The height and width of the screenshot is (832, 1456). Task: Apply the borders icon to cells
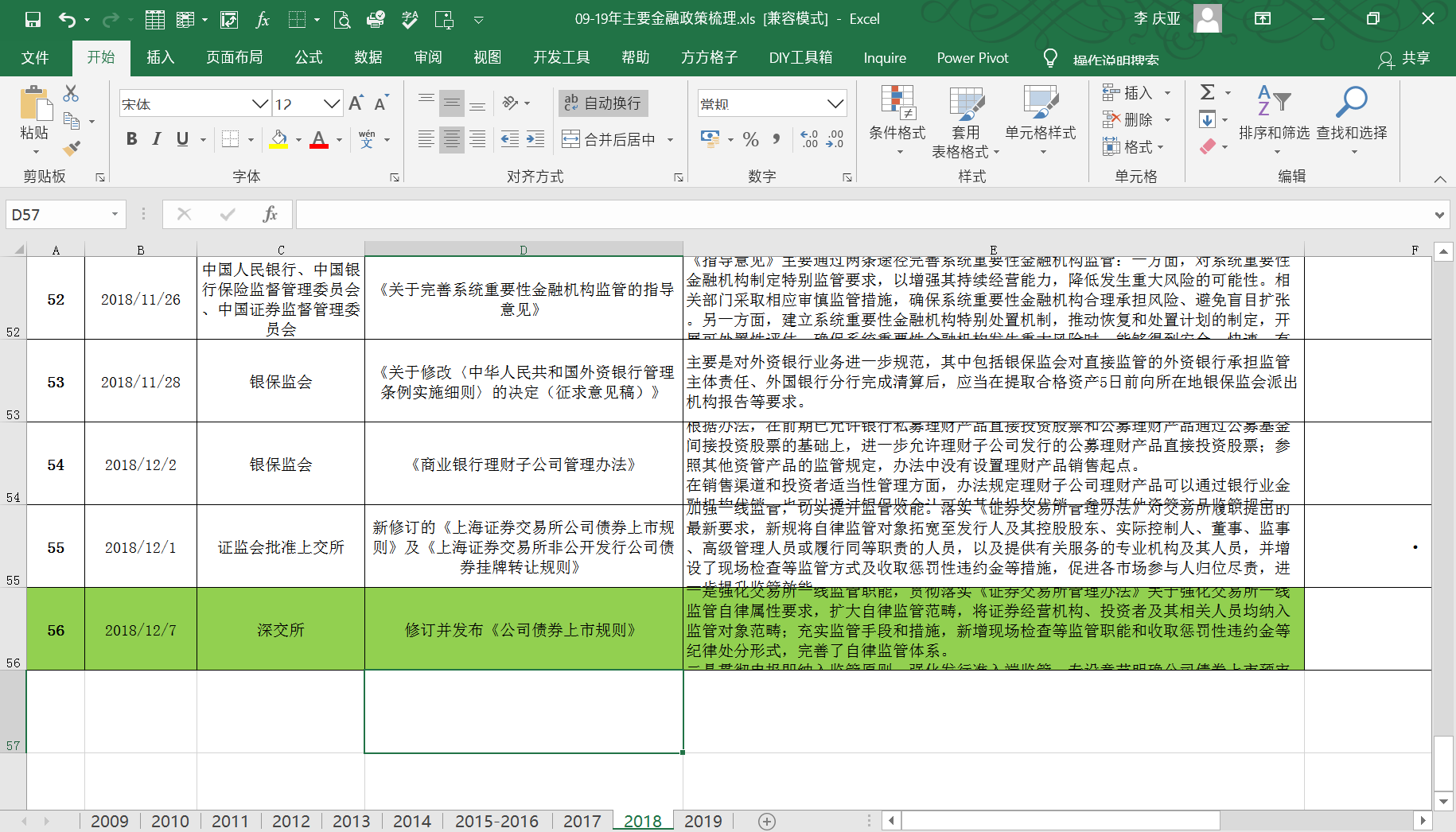(231, 139)
